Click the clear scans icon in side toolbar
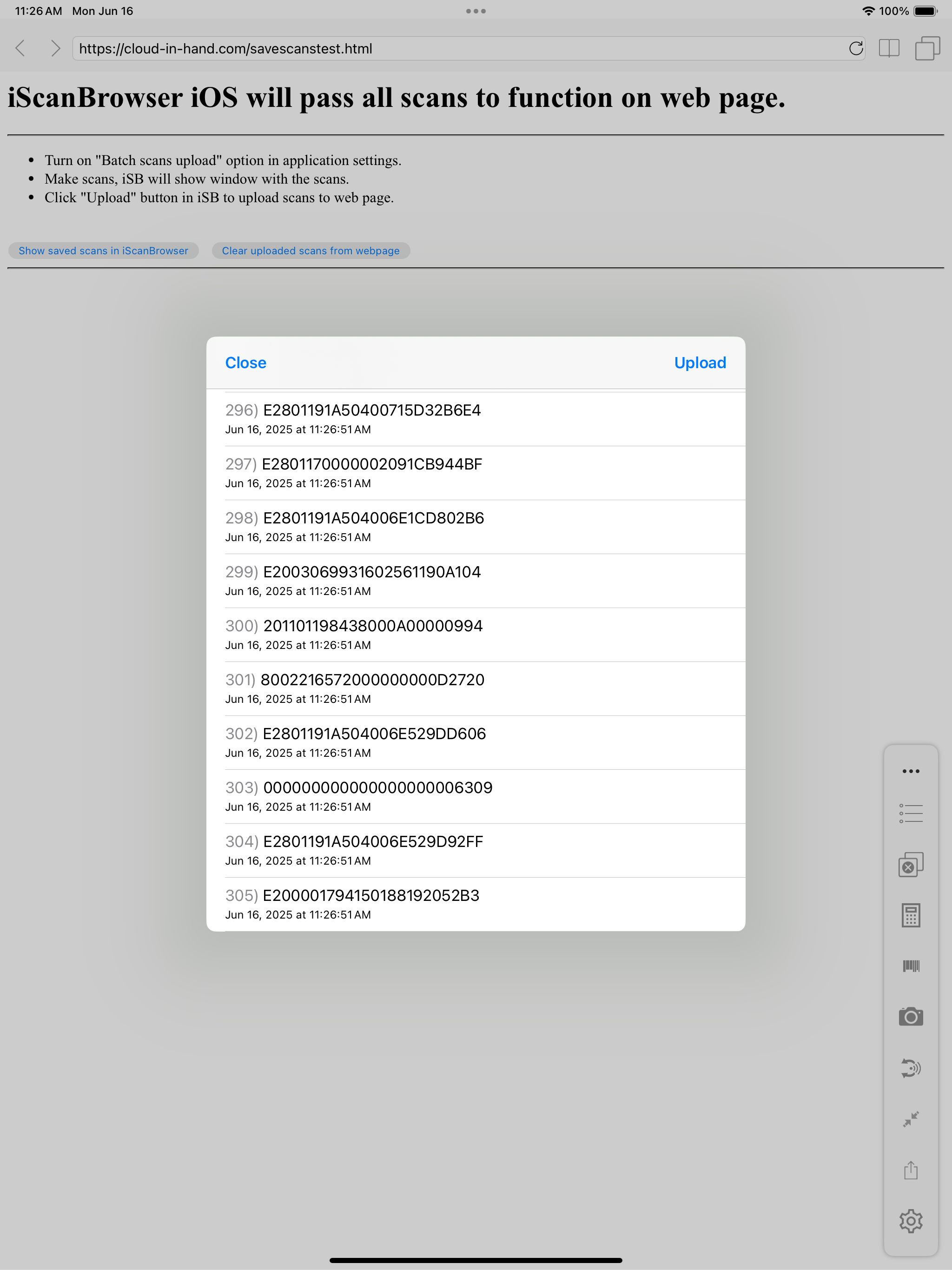 911,864
